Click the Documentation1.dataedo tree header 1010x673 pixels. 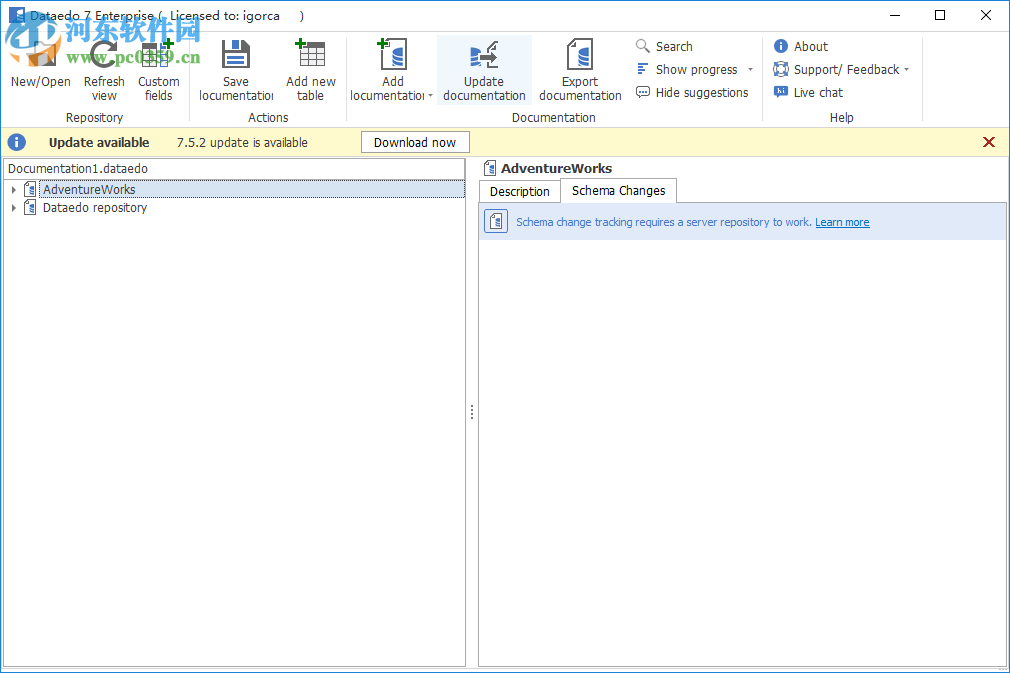click(x=234, y=169)
